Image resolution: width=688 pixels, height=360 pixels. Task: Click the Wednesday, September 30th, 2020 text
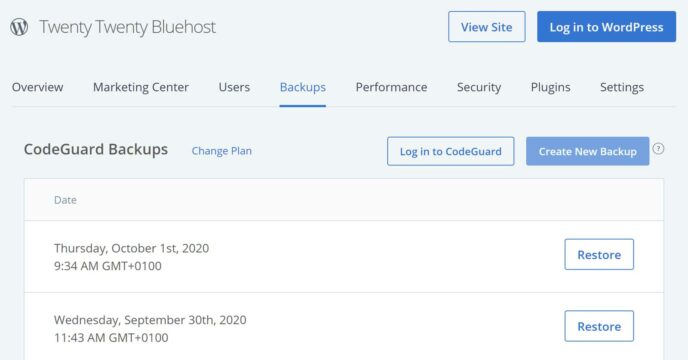150,320
